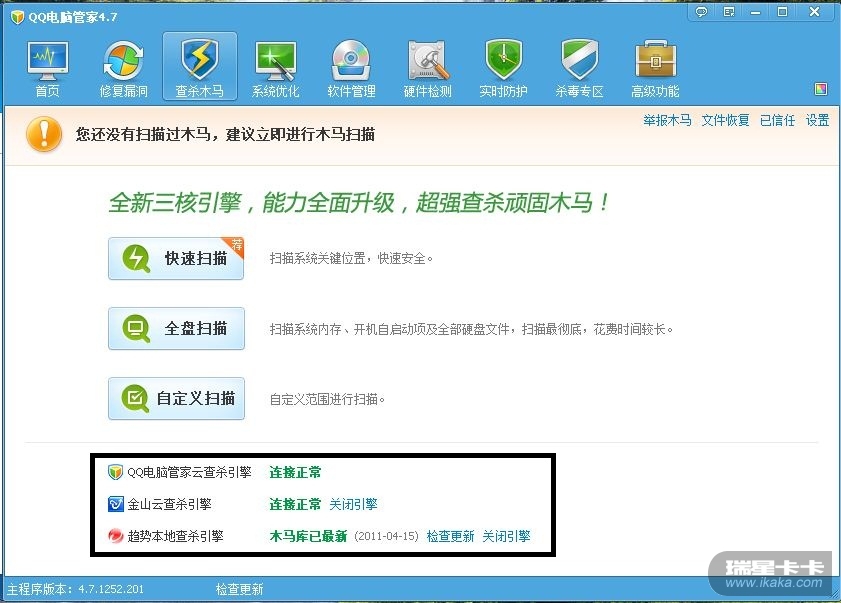Click 木马库已最新 status text
The image size is (841, 603).
pyautogui.click(x=308, y=536)
